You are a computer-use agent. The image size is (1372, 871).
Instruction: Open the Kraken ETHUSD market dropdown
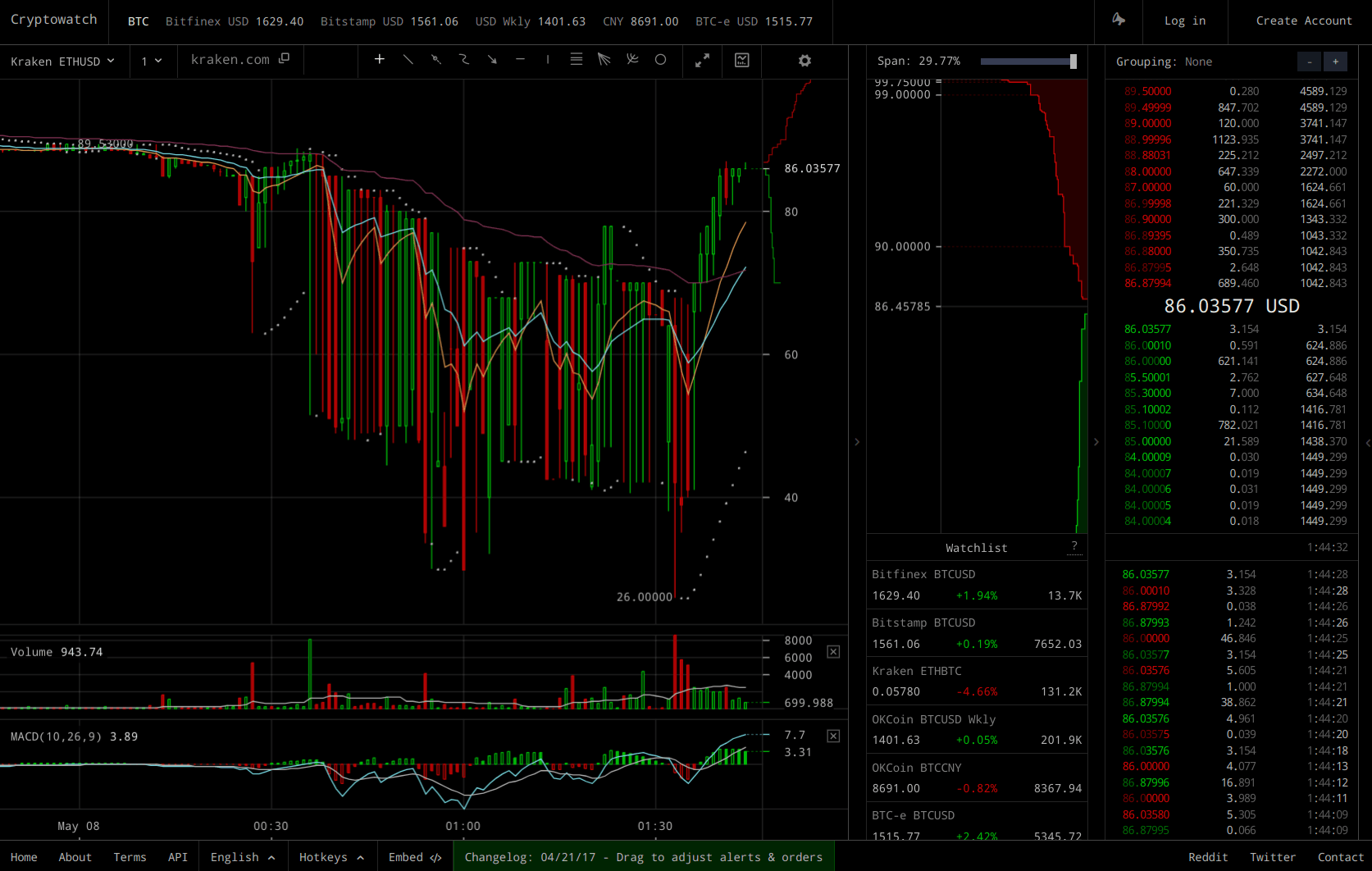click(62, 62)
